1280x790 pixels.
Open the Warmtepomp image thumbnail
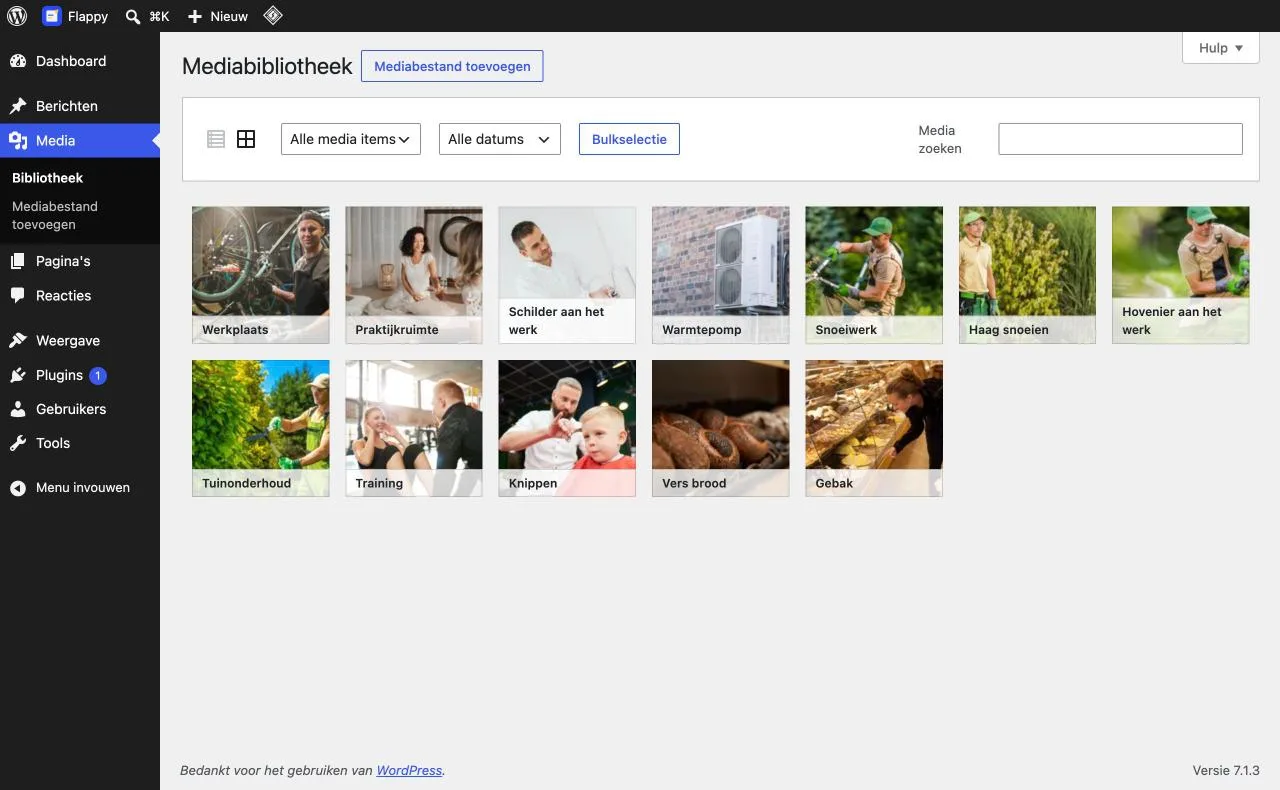pyautogui.click(x=720, y=275)
